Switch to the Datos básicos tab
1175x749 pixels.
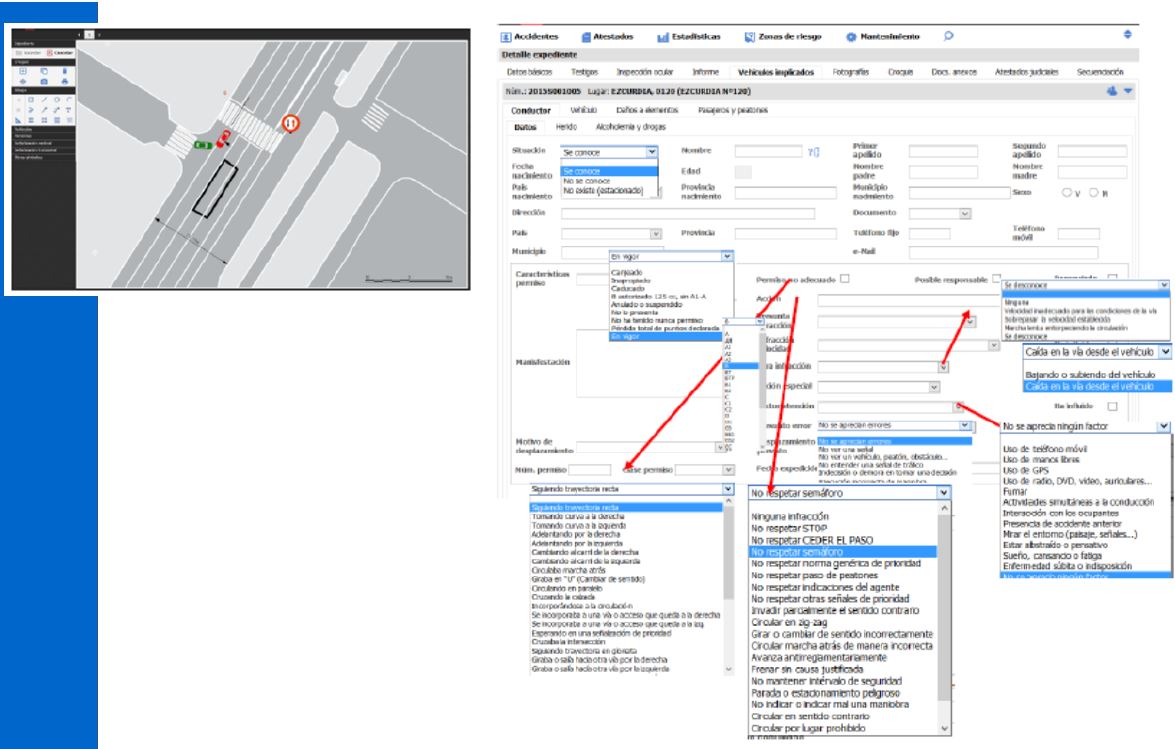[x=529, y=73]
